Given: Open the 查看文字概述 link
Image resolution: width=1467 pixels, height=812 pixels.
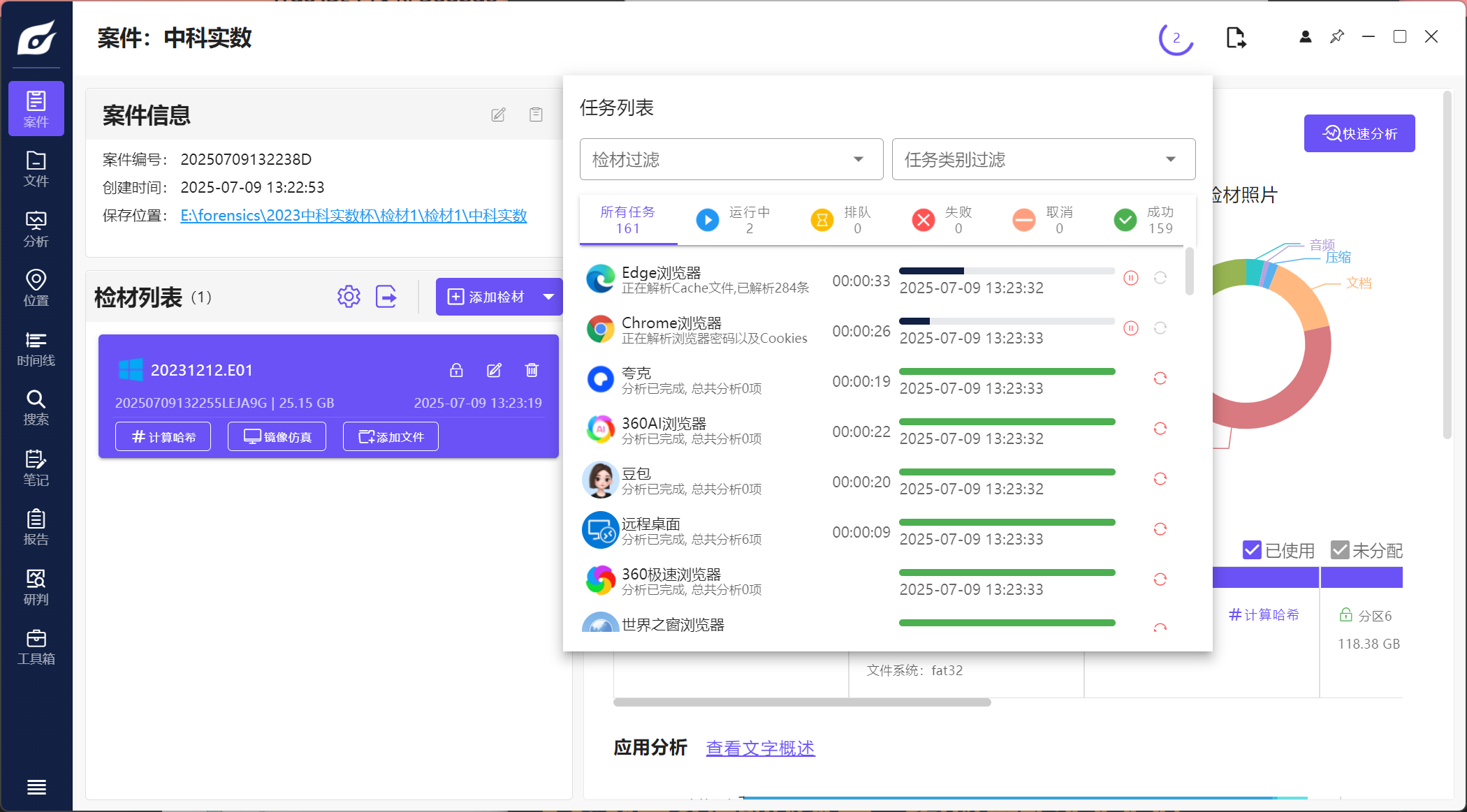Looking at the screenshot, I should [x=760, y=748].
